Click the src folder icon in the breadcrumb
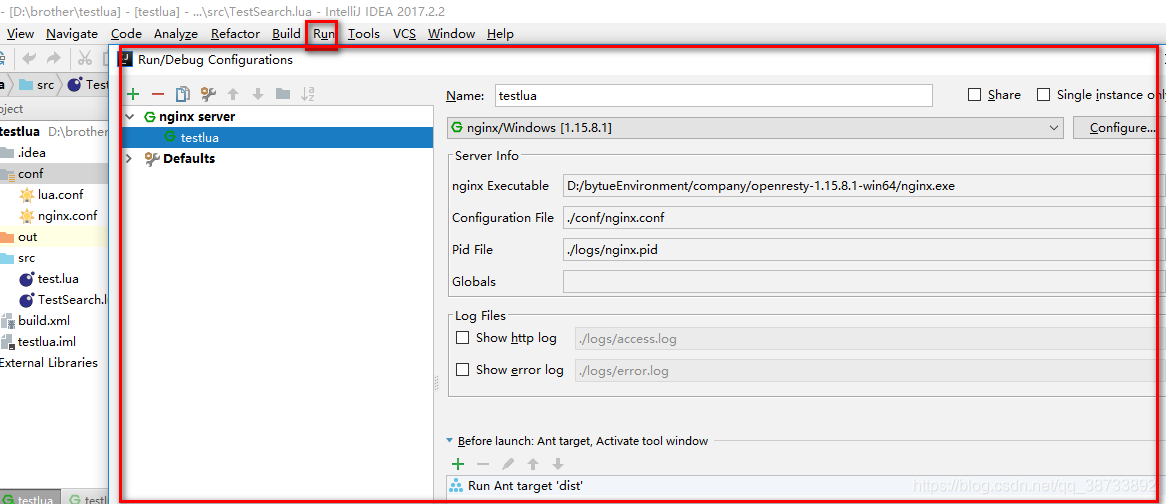 [26, 85]
